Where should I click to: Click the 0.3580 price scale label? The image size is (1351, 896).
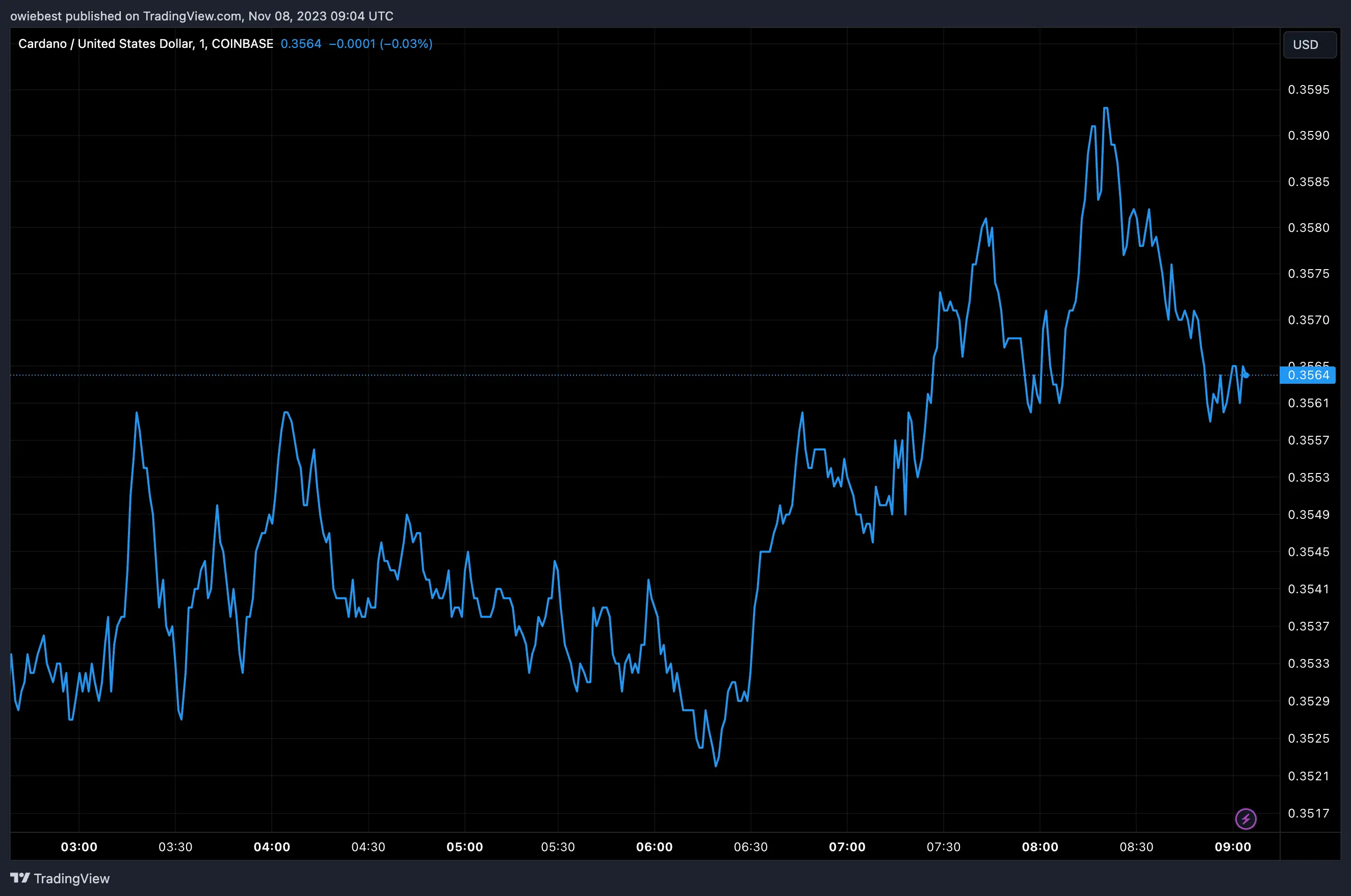pos(1308,228)
